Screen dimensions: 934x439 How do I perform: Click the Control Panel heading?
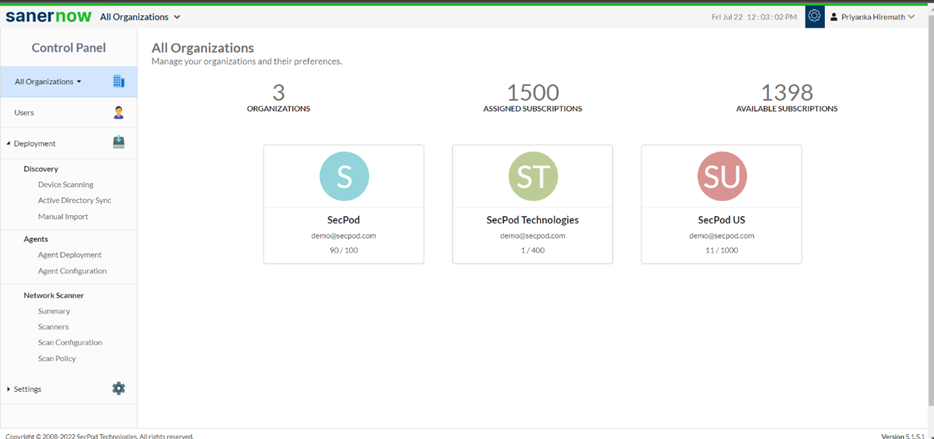coord(69,48)
